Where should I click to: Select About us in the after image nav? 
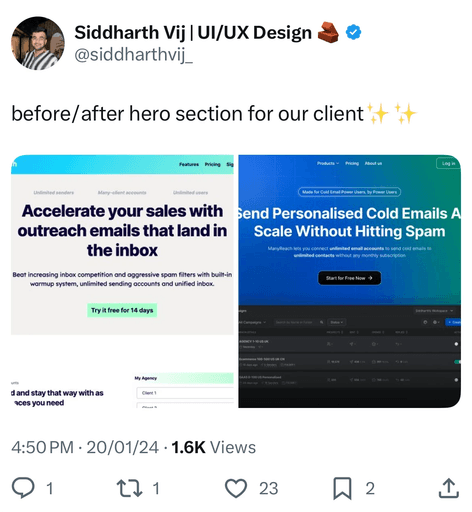point(373,163)
